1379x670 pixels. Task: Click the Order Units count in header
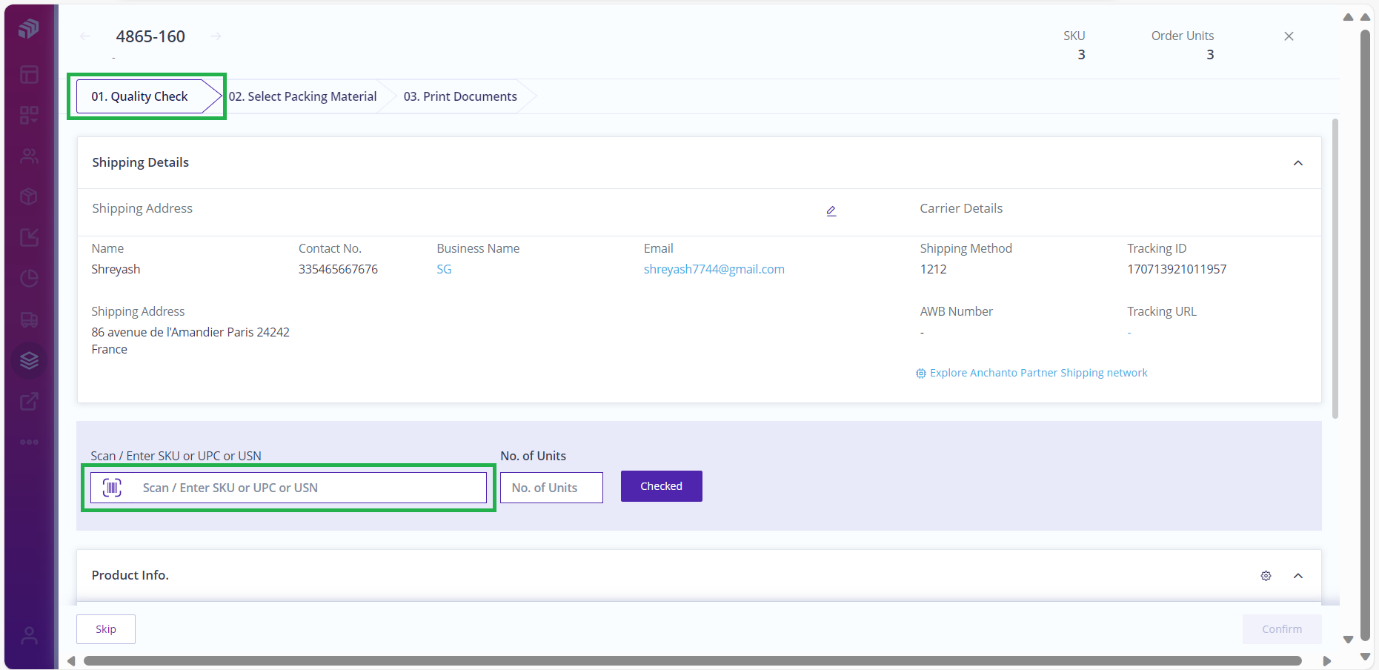click(1210, 55)
